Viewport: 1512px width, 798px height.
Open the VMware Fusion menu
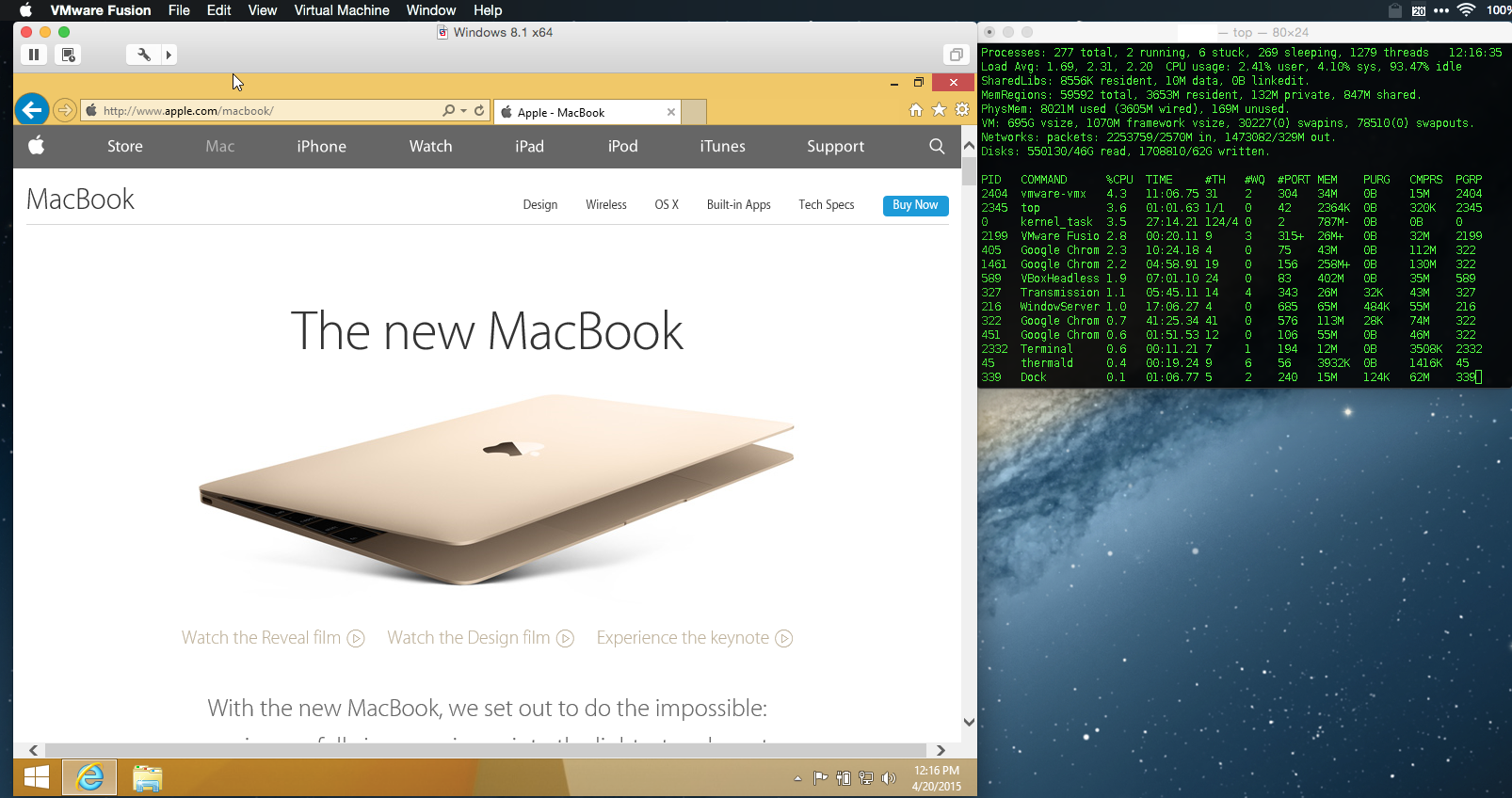(x=101, y=10)
